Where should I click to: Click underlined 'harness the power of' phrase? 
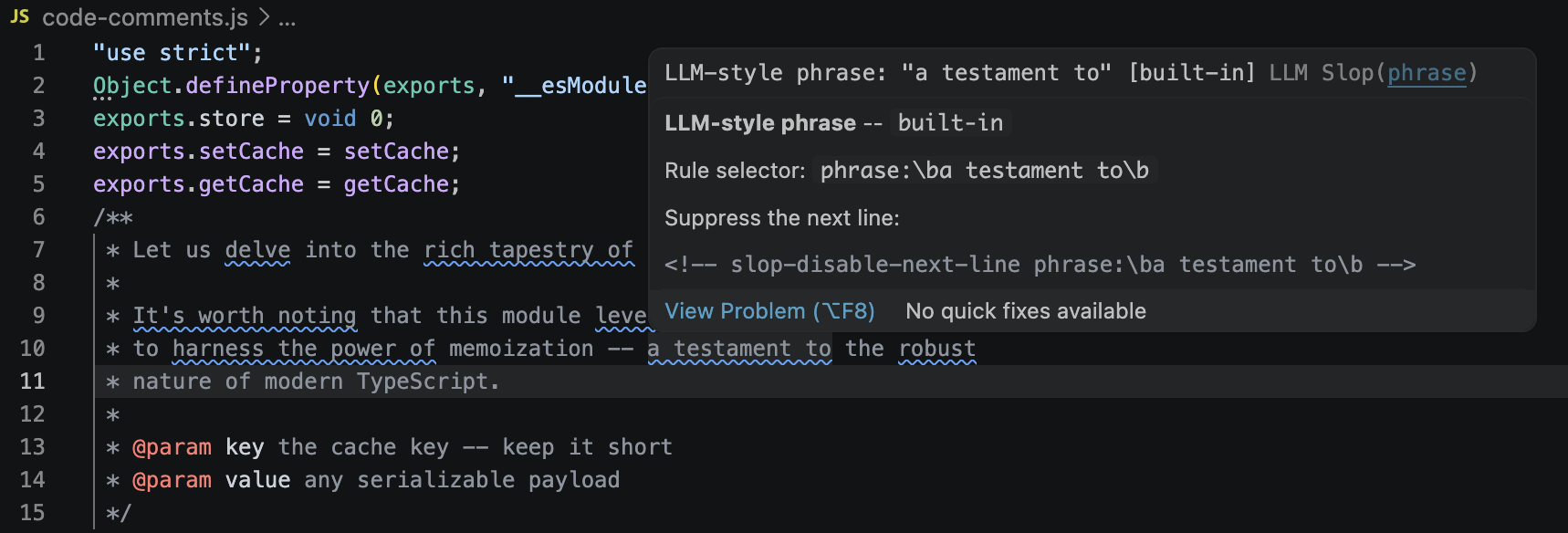(x=304, y=349)
